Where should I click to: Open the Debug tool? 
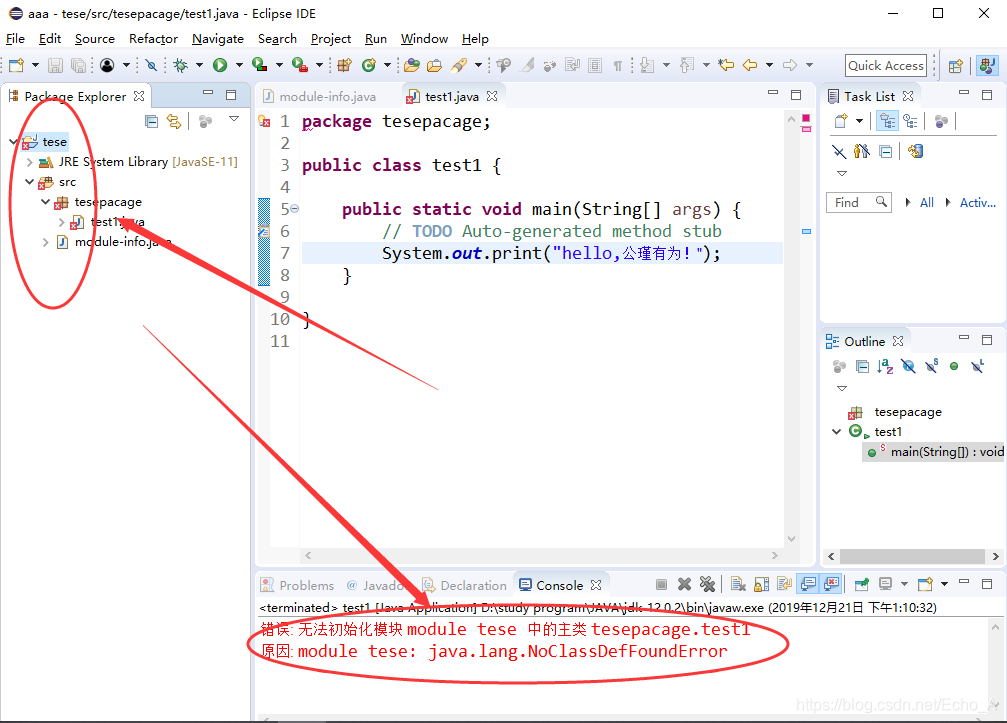(x=178, y=65)
